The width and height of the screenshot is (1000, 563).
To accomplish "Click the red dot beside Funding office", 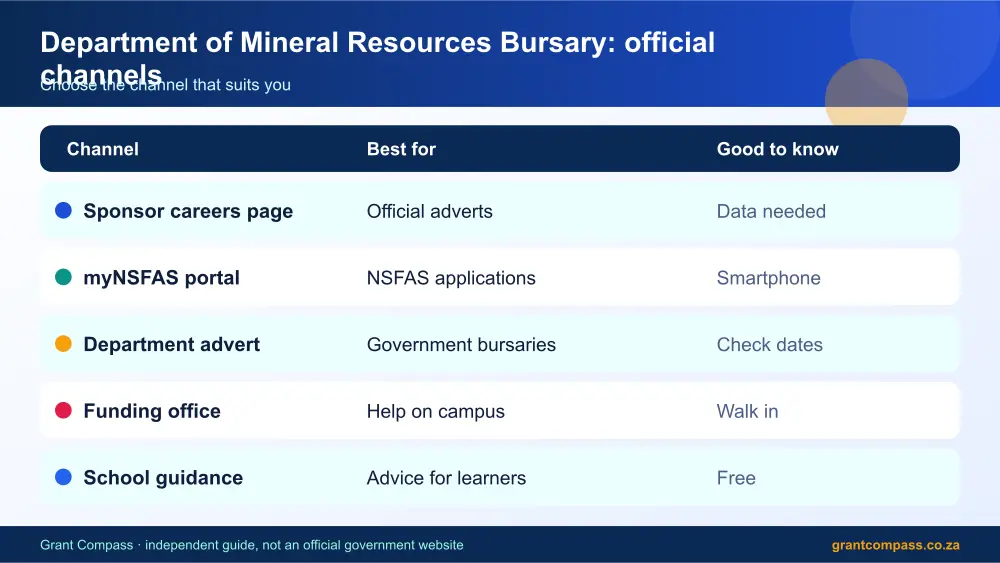I will pos(63,410).
